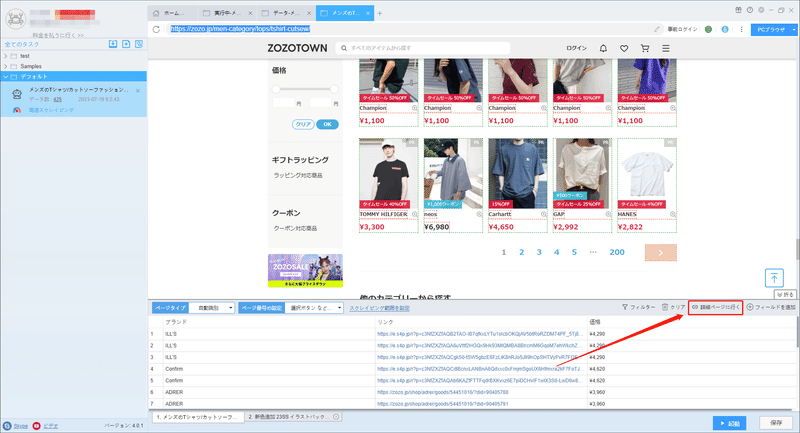
Task: Switch to the 実行中 tab
Action: [x=228, y=13]
